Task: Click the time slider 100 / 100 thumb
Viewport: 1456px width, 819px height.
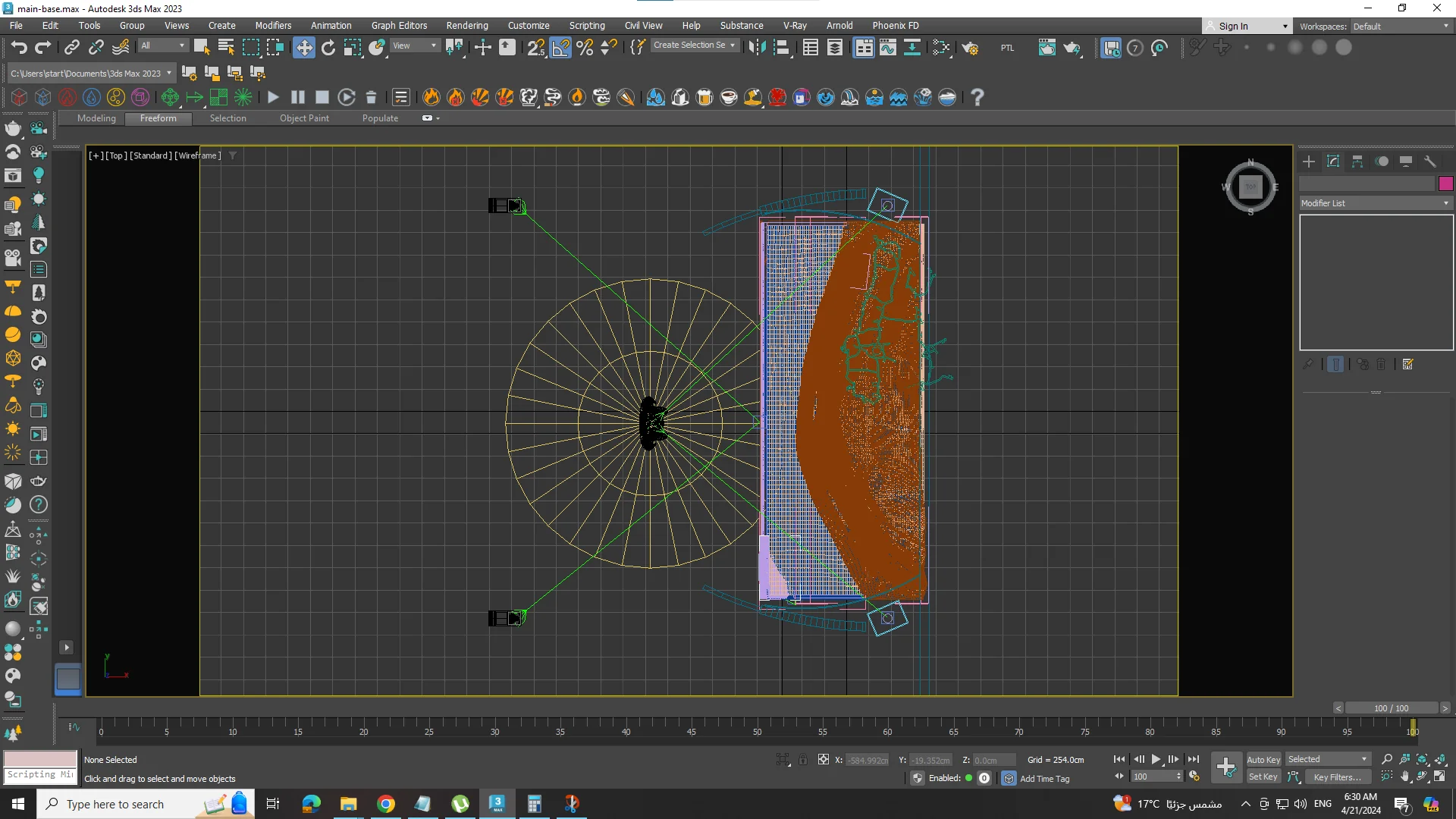Action: tap(1391, 708)
